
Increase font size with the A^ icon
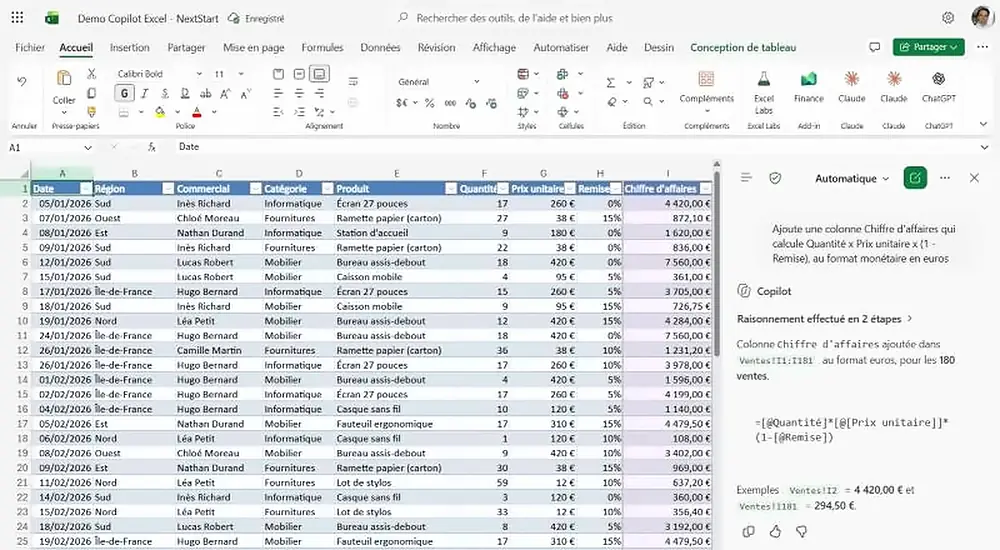pyautogui.click(x=225, y=94)
